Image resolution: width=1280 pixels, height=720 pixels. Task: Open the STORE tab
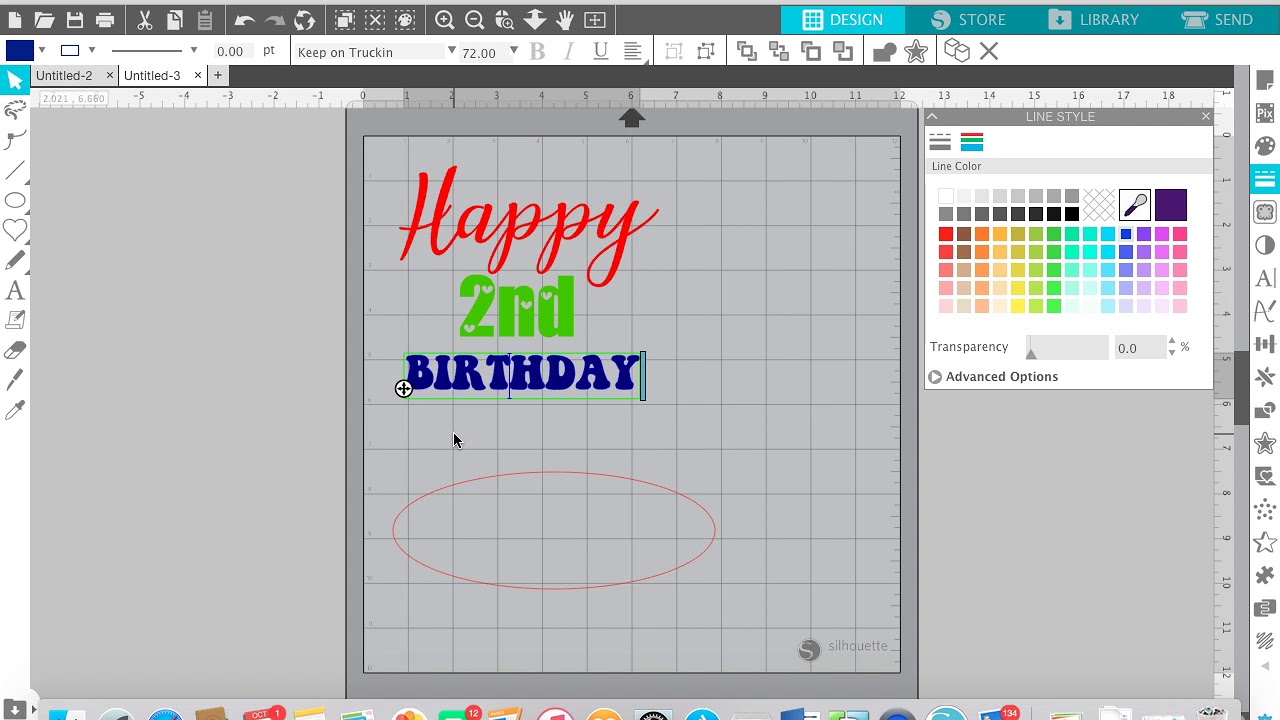[x=968, y=19]
